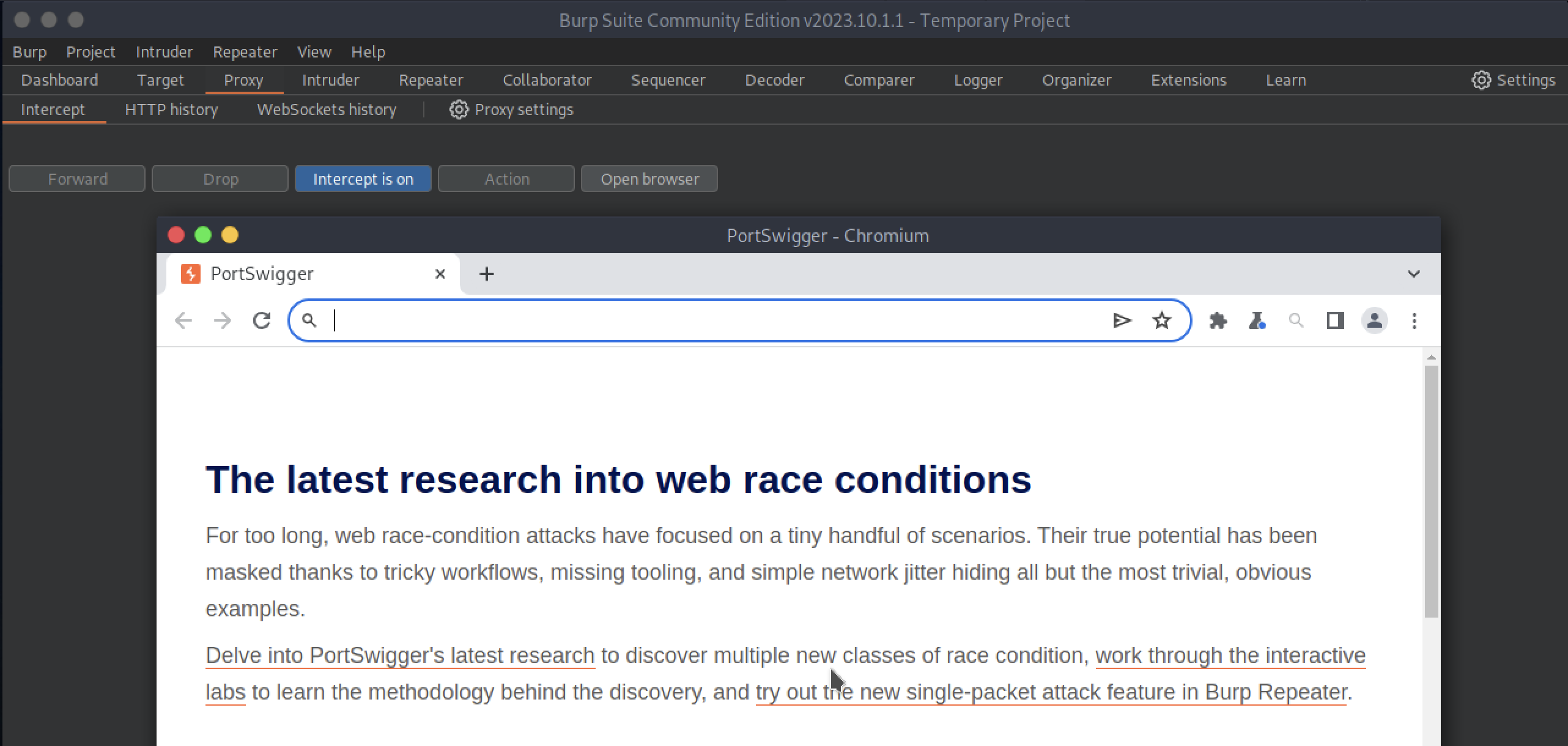Switch to Organizer tab
Screen dimensions: 1568x746
tap(1077, 80)
